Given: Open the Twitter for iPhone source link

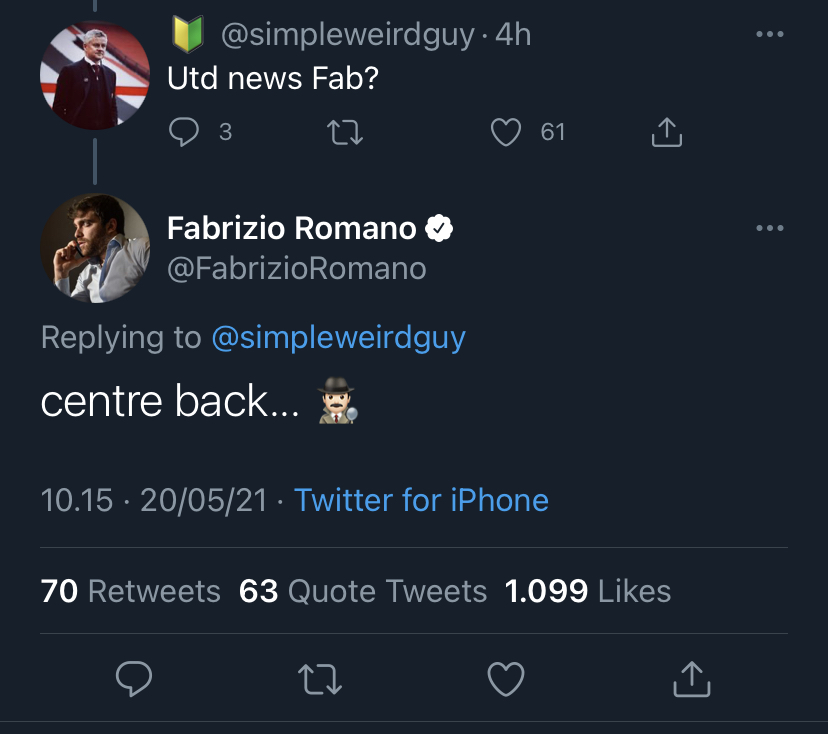Looking at the screenshot, I should [x=421, y=500].
